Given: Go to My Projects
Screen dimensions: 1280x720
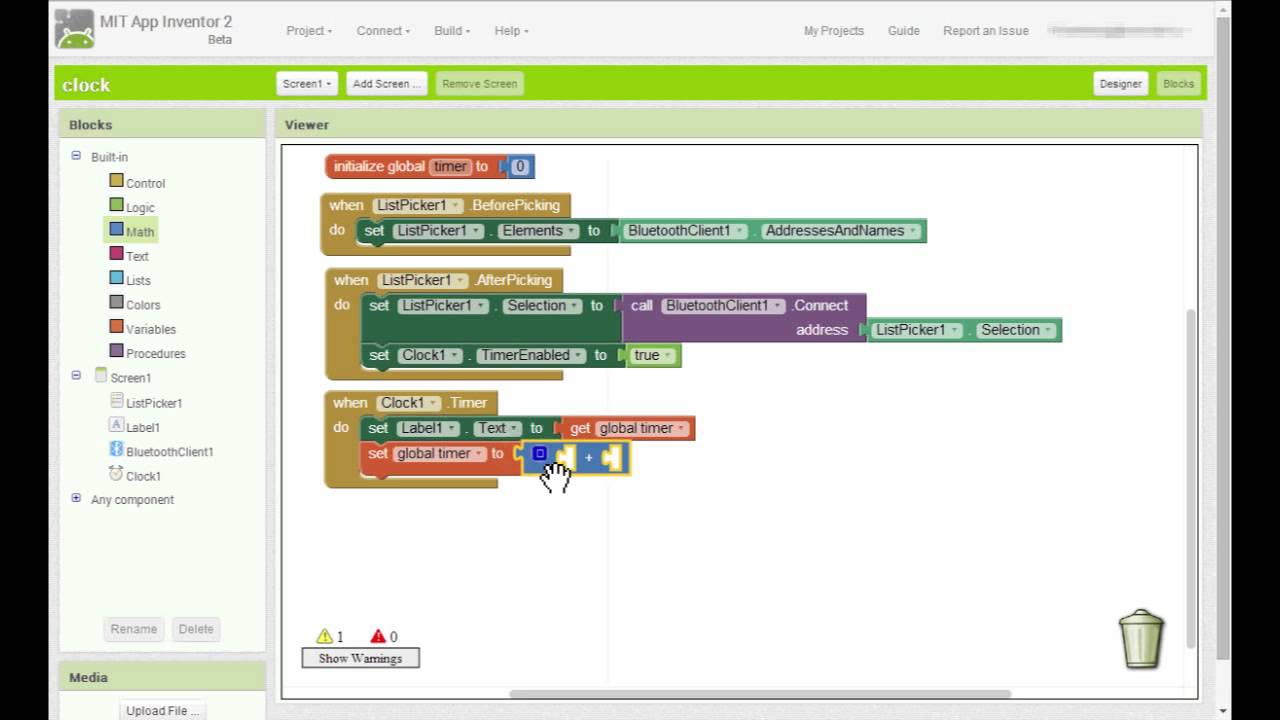Looking at the screenshot, I should pyautogui.click(x=834, y=31).
